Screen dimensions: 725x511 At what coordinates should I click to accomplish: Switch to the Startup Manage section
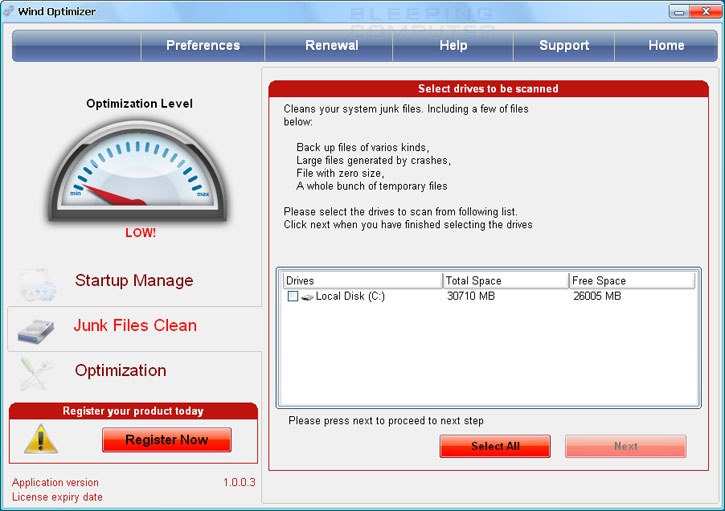click(134, 281)
